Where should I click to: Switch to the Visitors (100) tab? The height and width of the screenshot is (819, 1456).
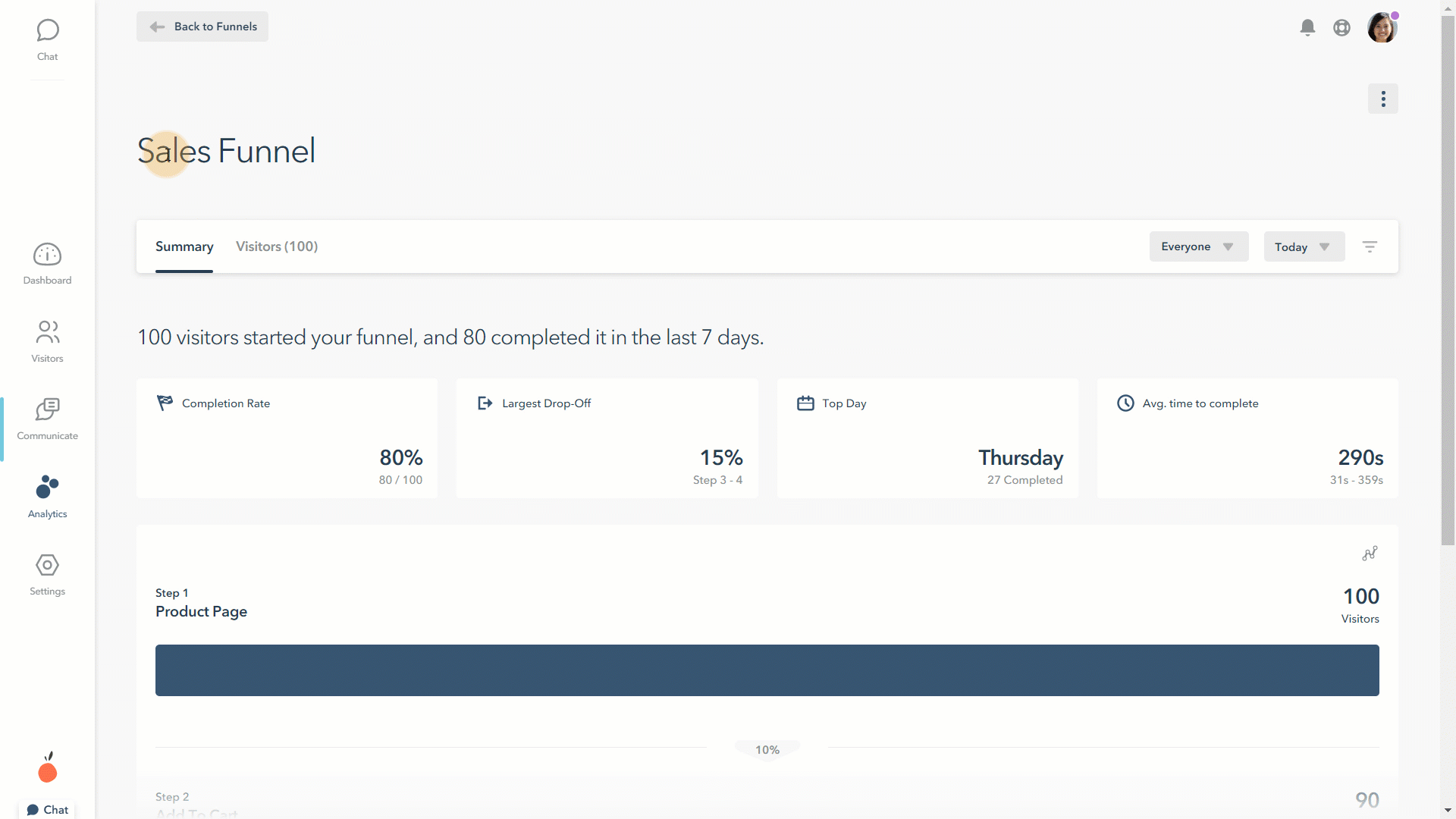click(277, 246)
